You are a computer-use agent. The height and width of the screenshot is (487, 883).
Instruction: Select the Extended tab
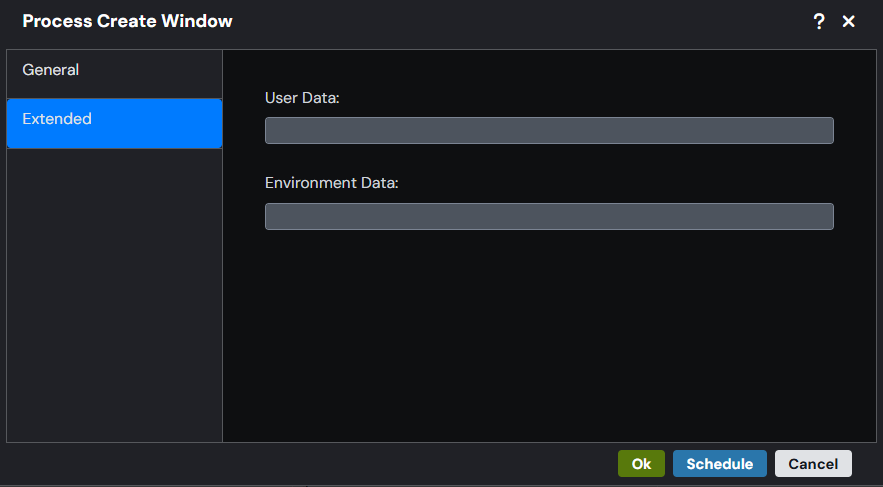[114, 123]
